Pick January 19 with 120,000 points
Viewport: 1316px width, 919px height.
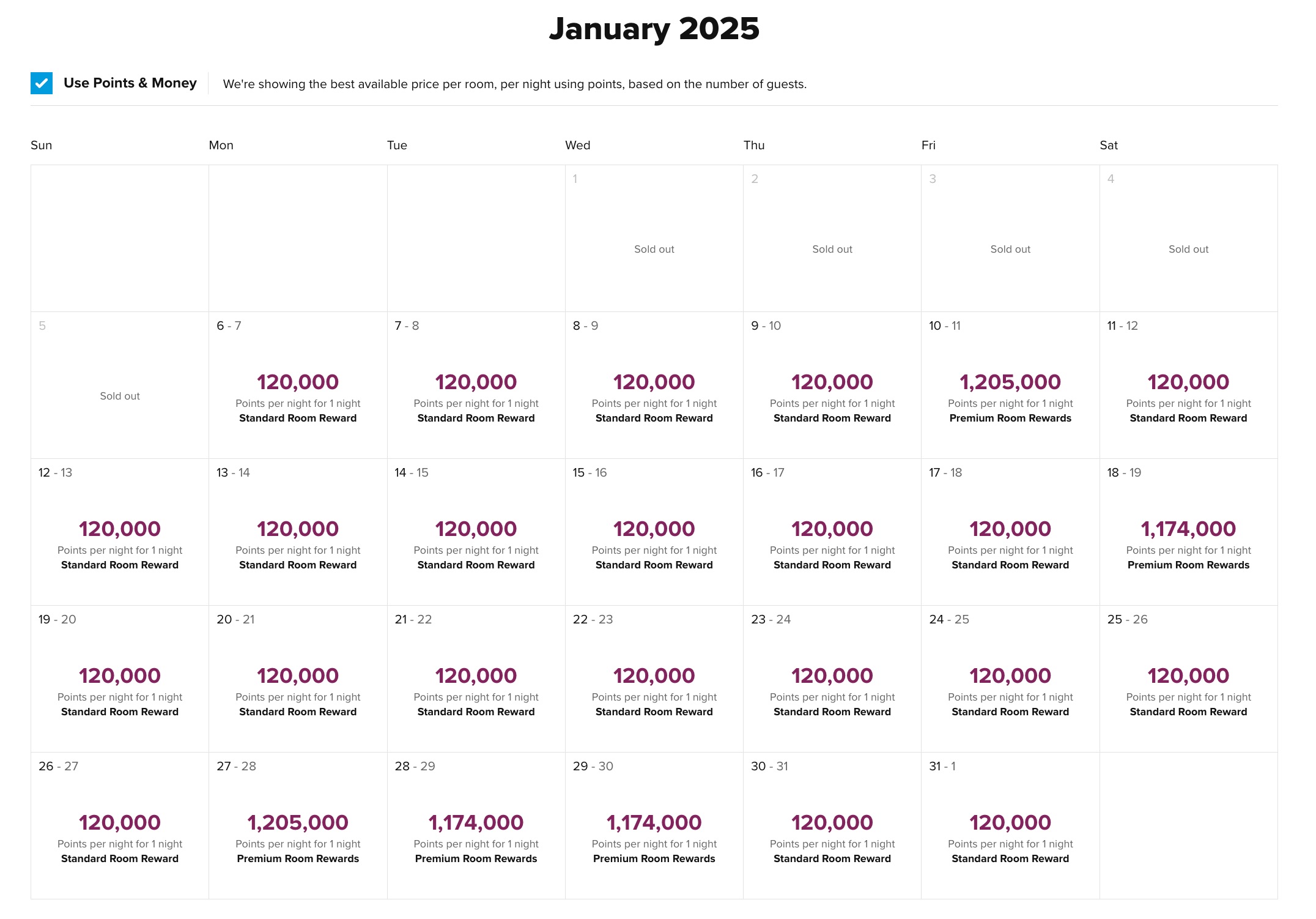(119, 679)
